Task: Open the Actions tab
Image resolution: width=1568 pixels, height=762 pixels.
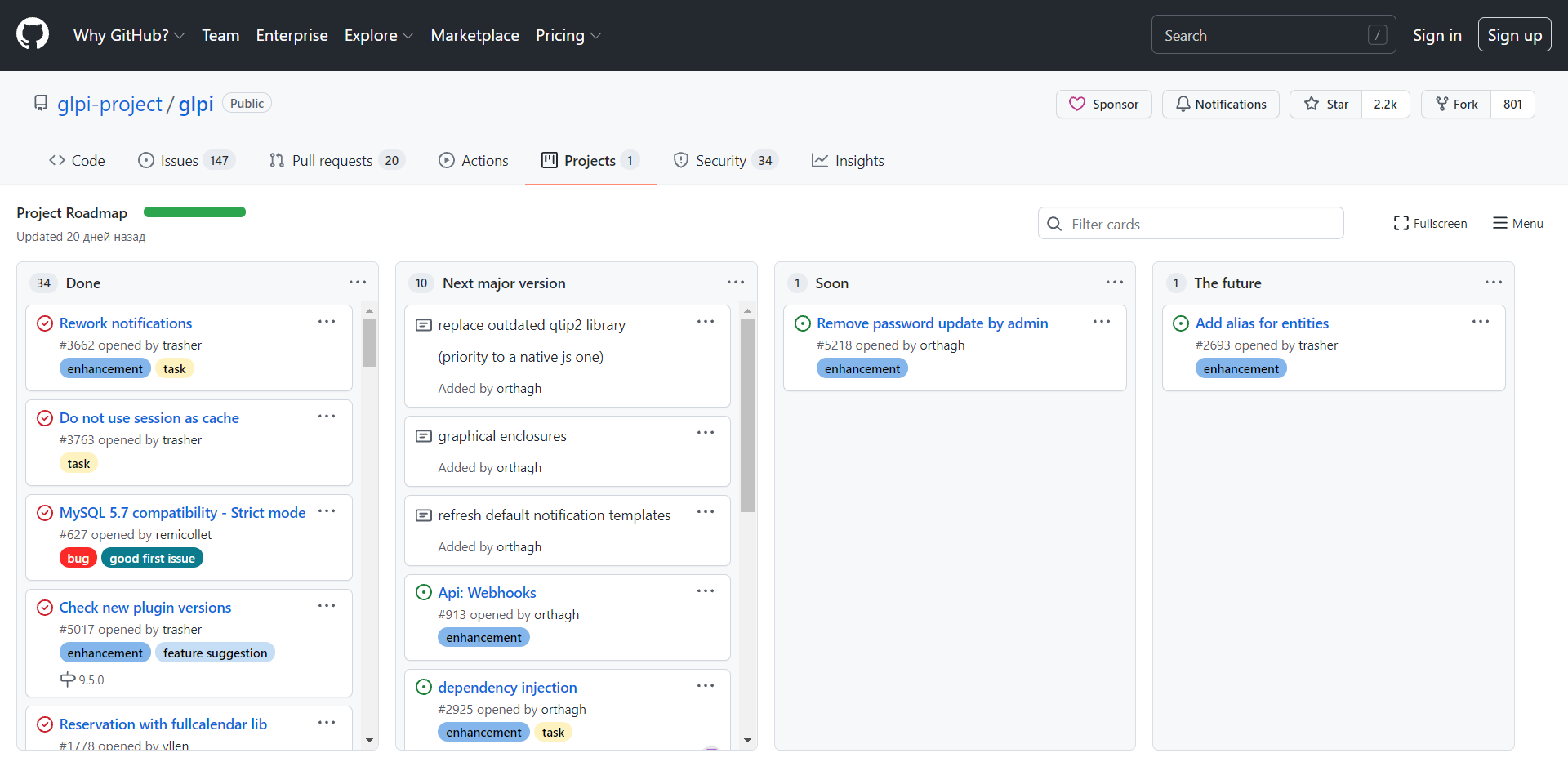Action: point(474,161)
